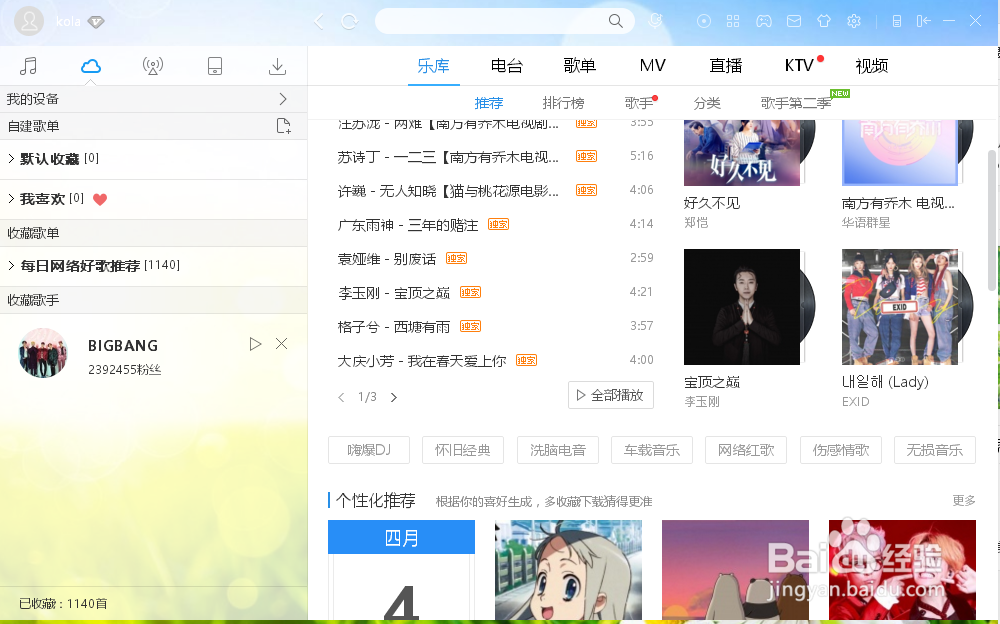
Task: Click 网络红歌 tag button
Action: pyautogui.click(x=746, y=450)
